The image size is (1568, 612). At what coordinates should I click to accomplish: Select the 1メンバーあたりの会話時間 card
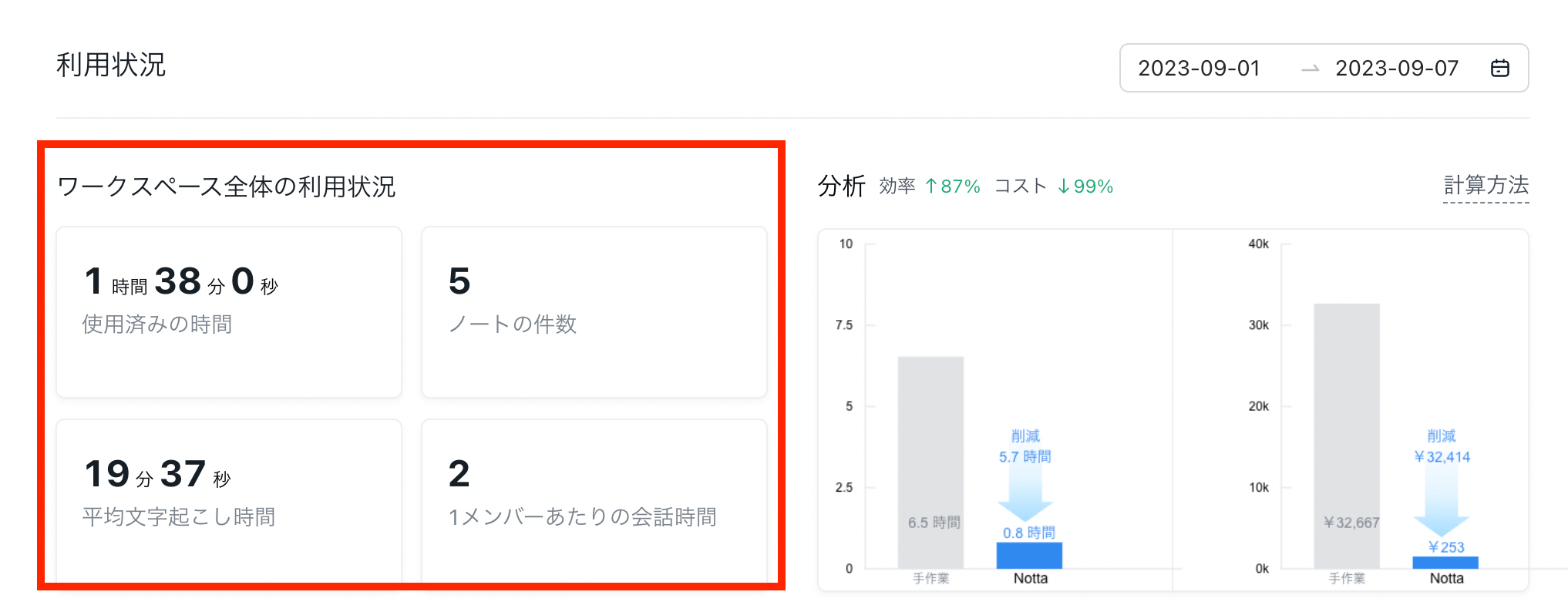[x=594, y=501]
